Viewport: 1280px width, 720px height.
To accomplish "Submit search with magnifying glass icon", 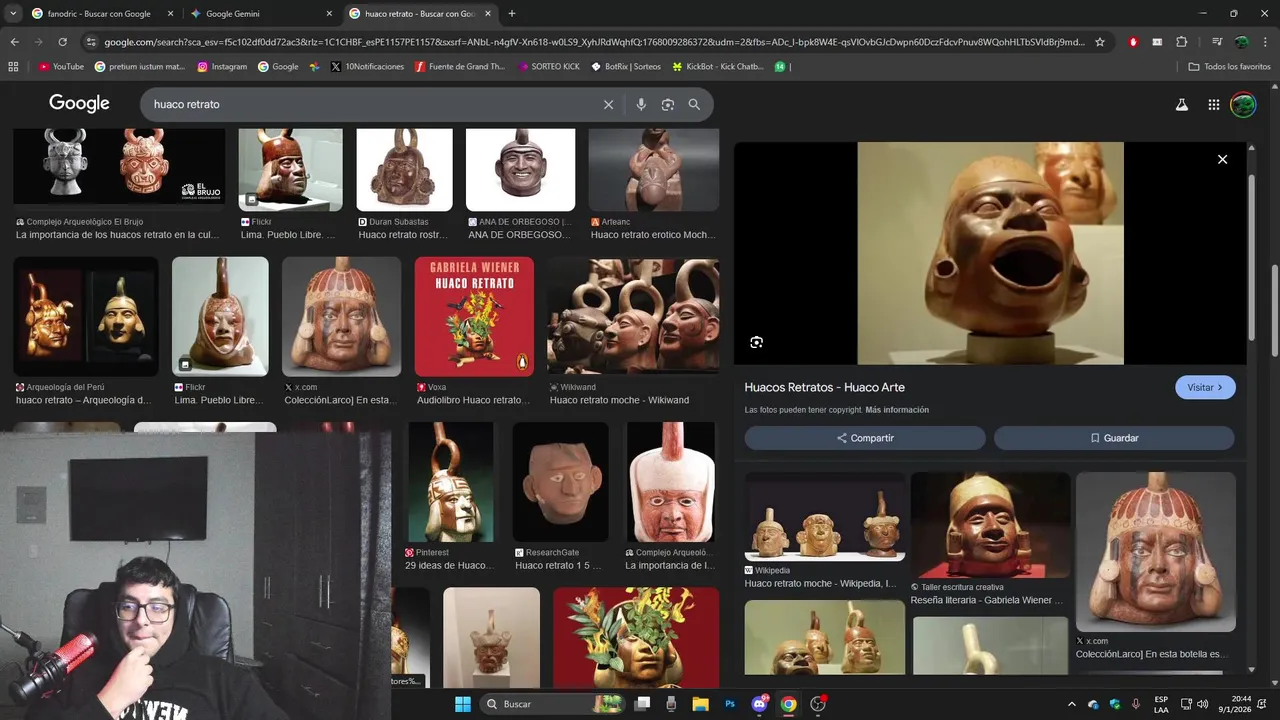I will pyautogui.click(x=694, y=104).
